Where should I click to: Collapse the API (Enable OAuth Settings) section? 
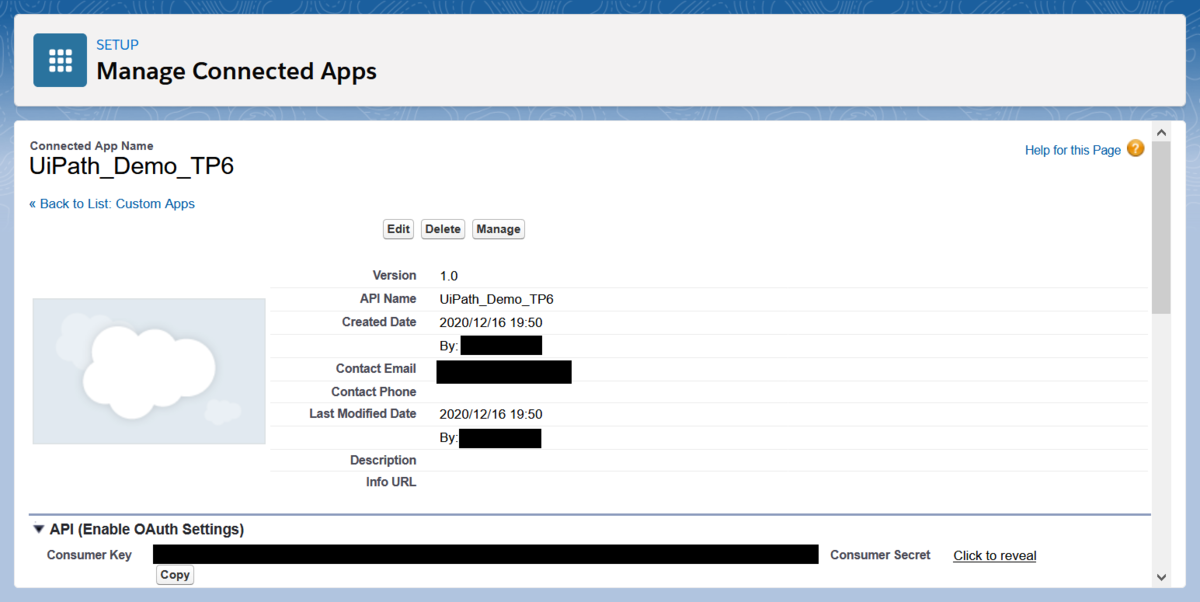tap(39, 529)
